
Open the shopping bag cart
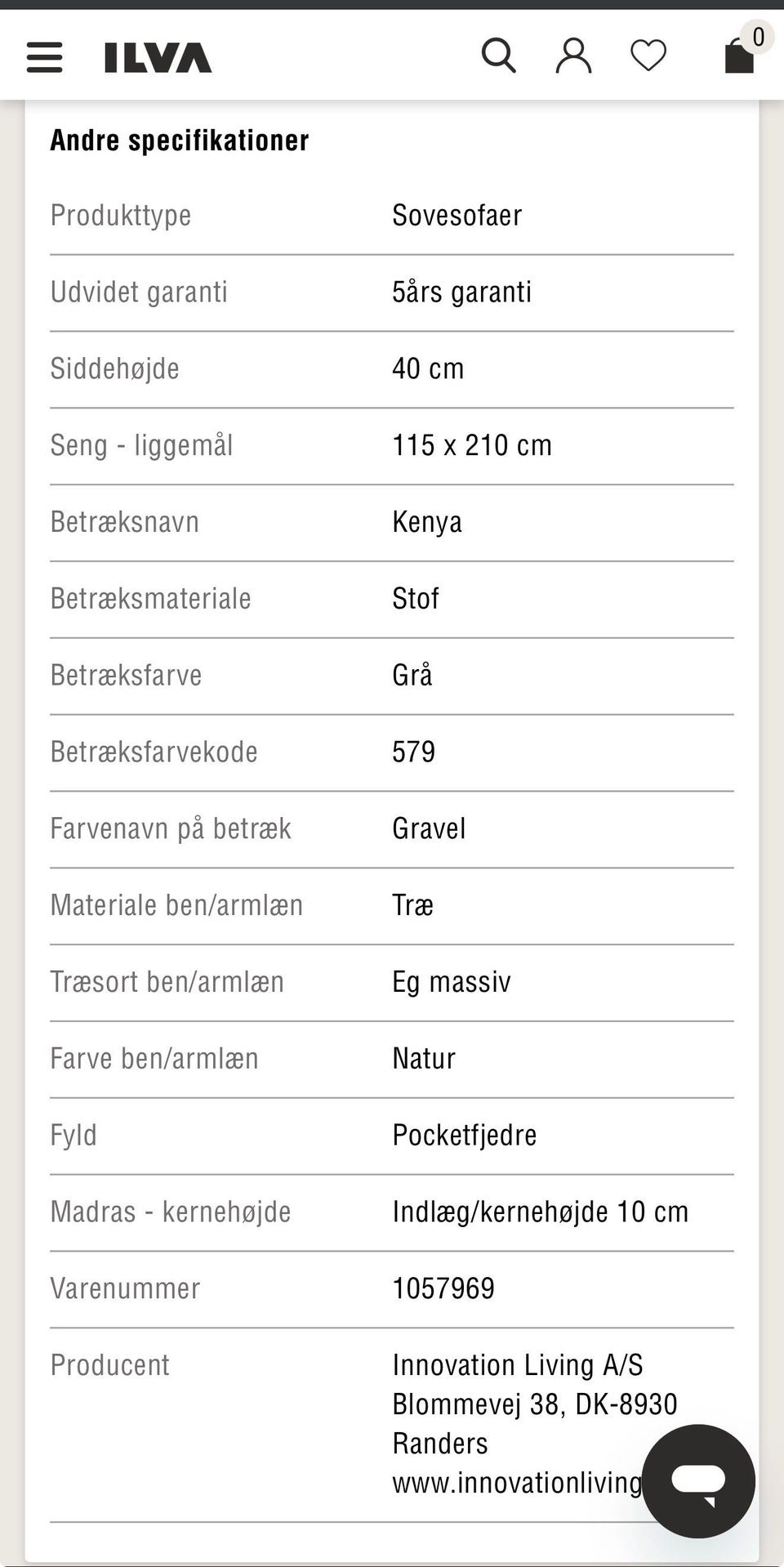(x=738, y=59)
